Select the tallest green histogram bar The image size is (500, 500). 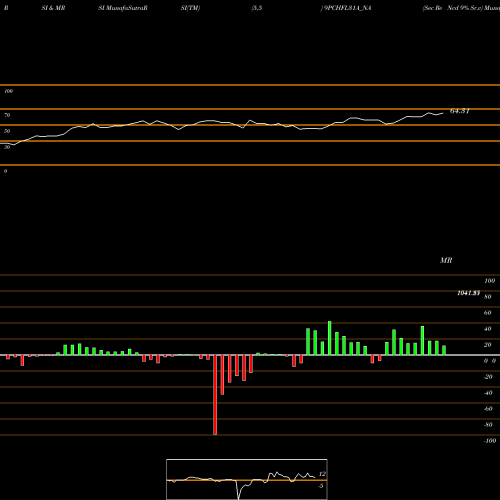pyautogui.click(x=330, y=338)
